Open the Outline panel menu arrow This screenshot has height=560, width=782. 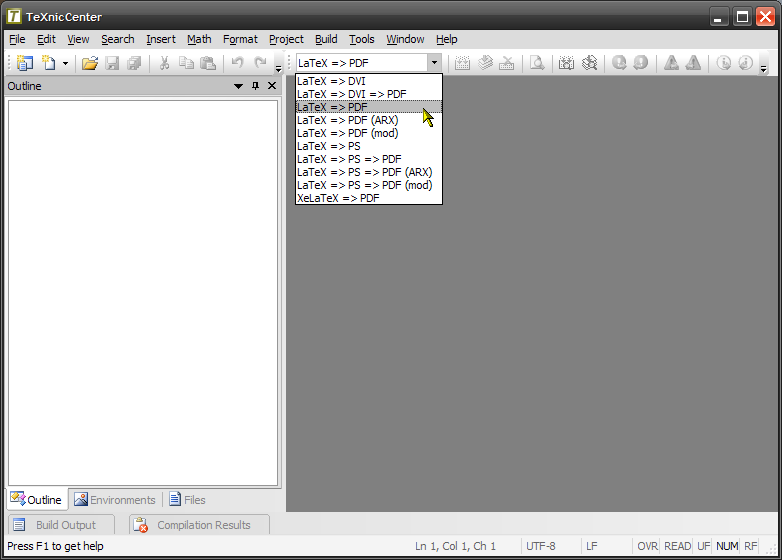(238, 86)
